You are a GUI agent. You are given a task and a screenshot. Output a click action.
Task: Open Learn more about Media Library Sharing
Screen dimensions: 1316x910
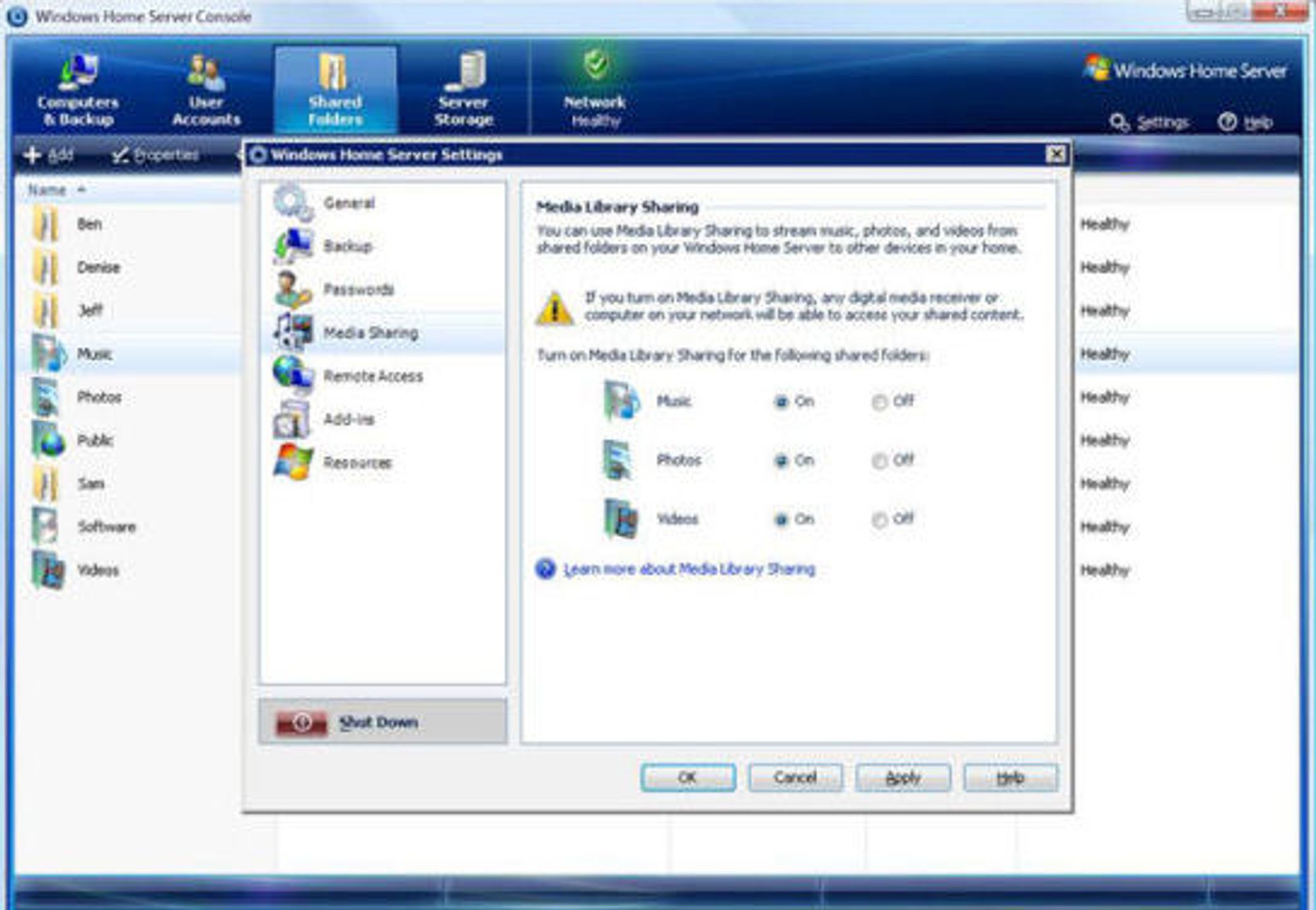689,569
